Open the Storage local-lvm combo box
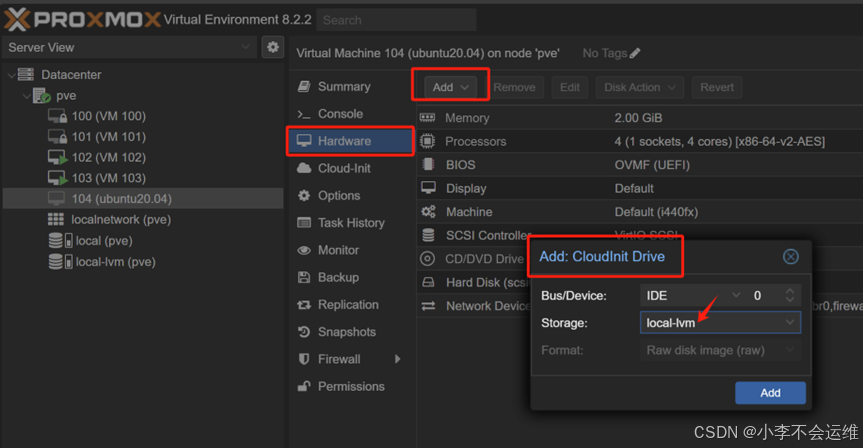The height and width of the screenshot is (448, 863). pyautogui.click(x=720, y=323)
